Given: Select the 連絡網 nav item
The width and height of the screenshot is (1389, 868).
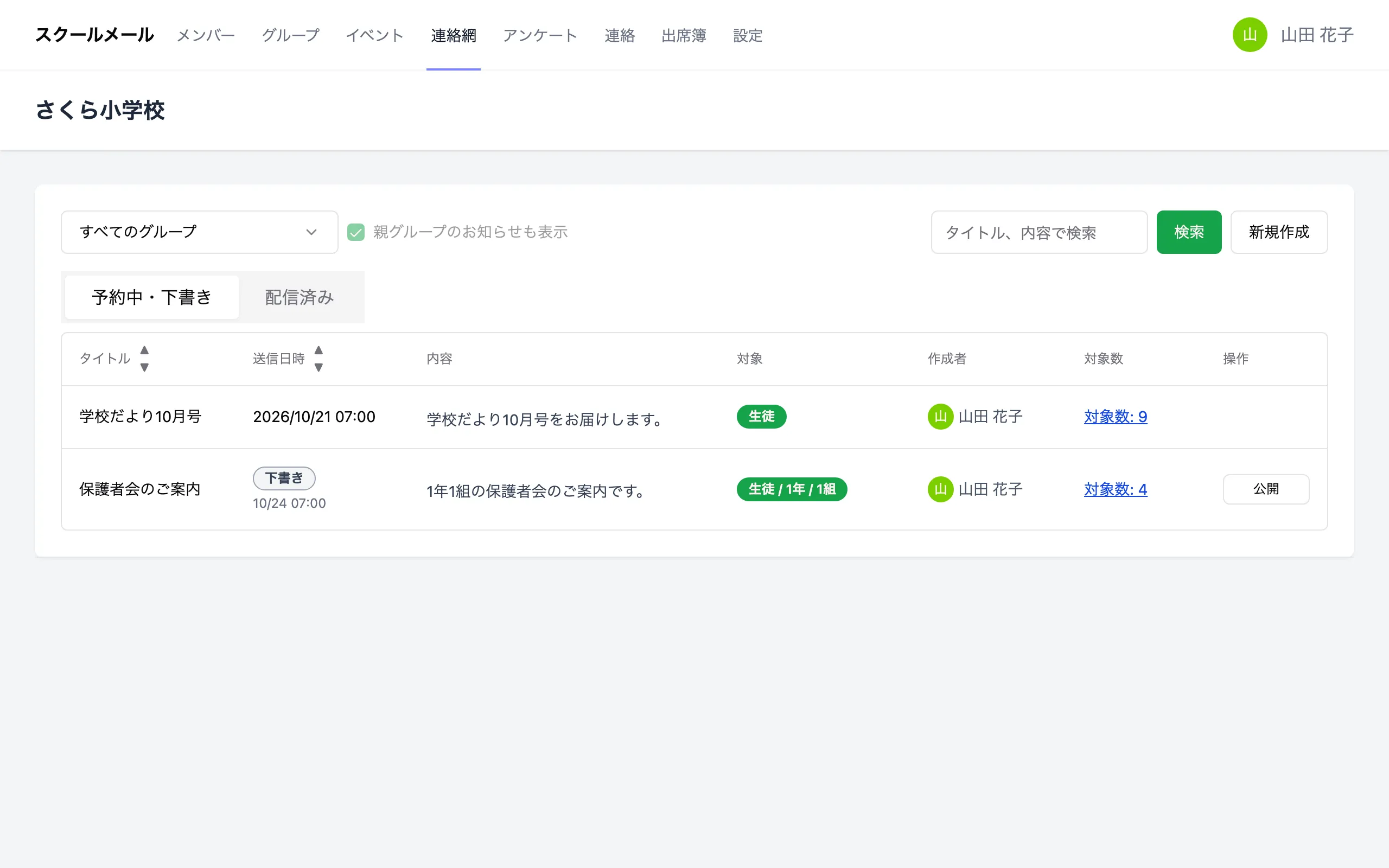Looking at the screenshot, I should (x=454, y=36).
